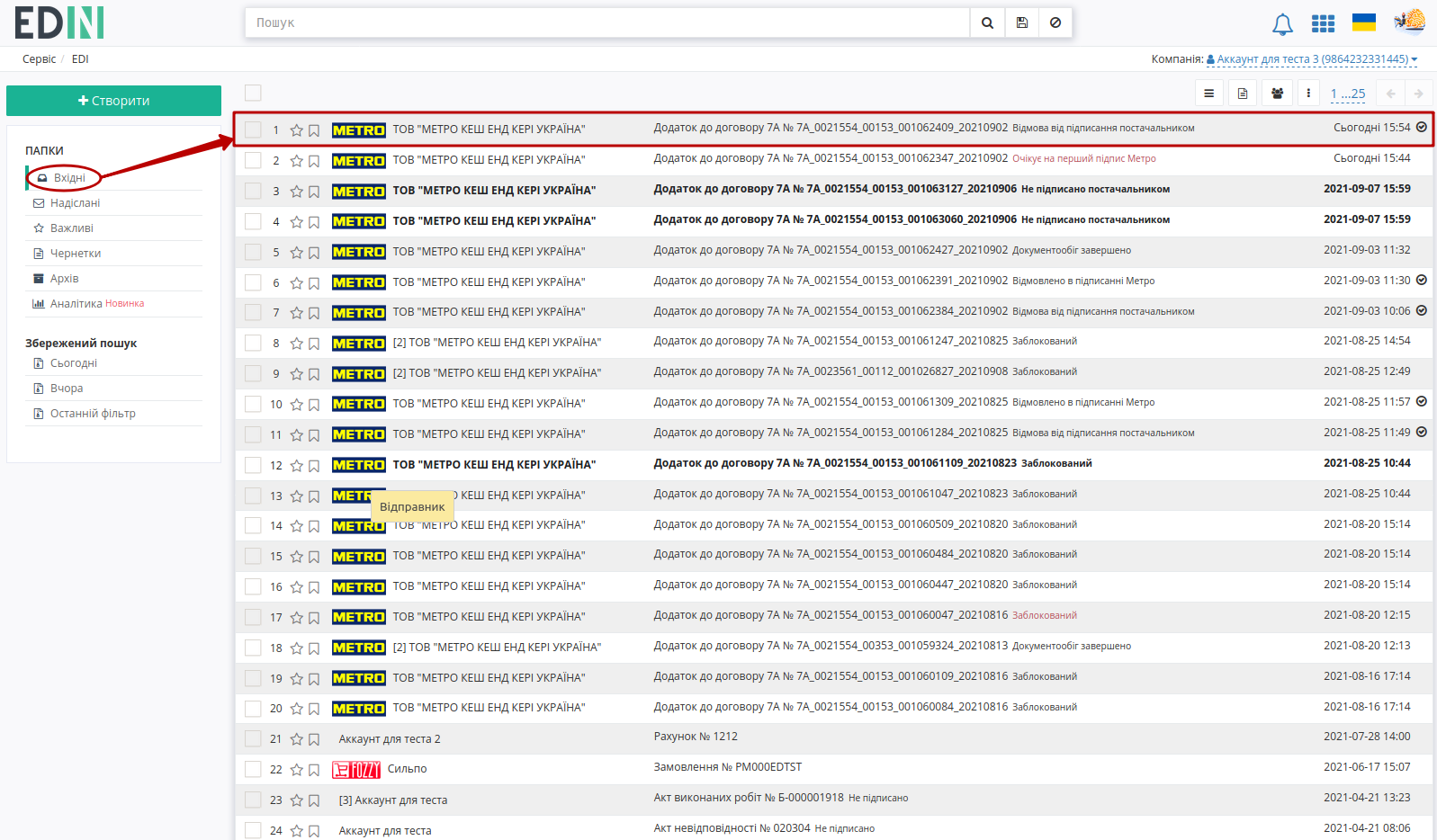Check the checkbox for row 3
This screenshot has width=1437, height=840.
(x=253, y=191)
